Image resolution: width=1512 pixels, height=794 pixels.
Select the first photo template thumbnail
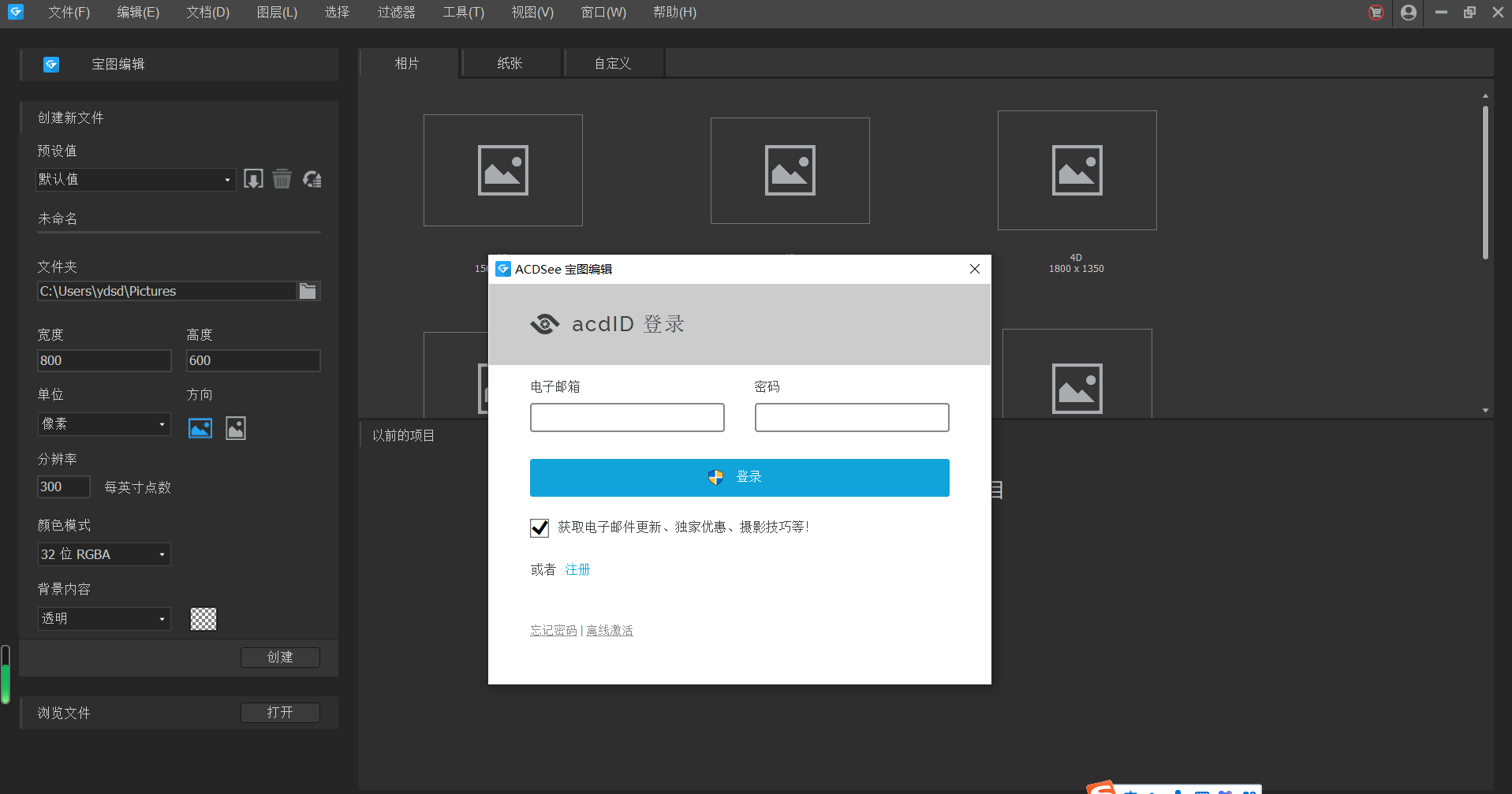(x=503, y=170)
